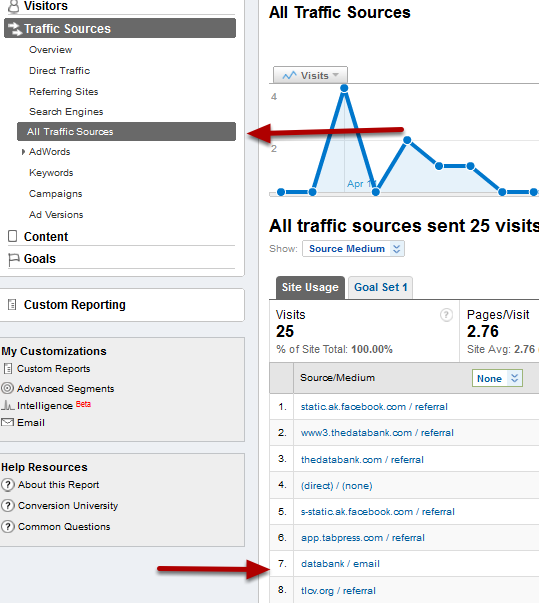The height and width of the screenshot is (603, 539).
Task: Click the line graph icon in Visits button
Action: coord(289,75)
